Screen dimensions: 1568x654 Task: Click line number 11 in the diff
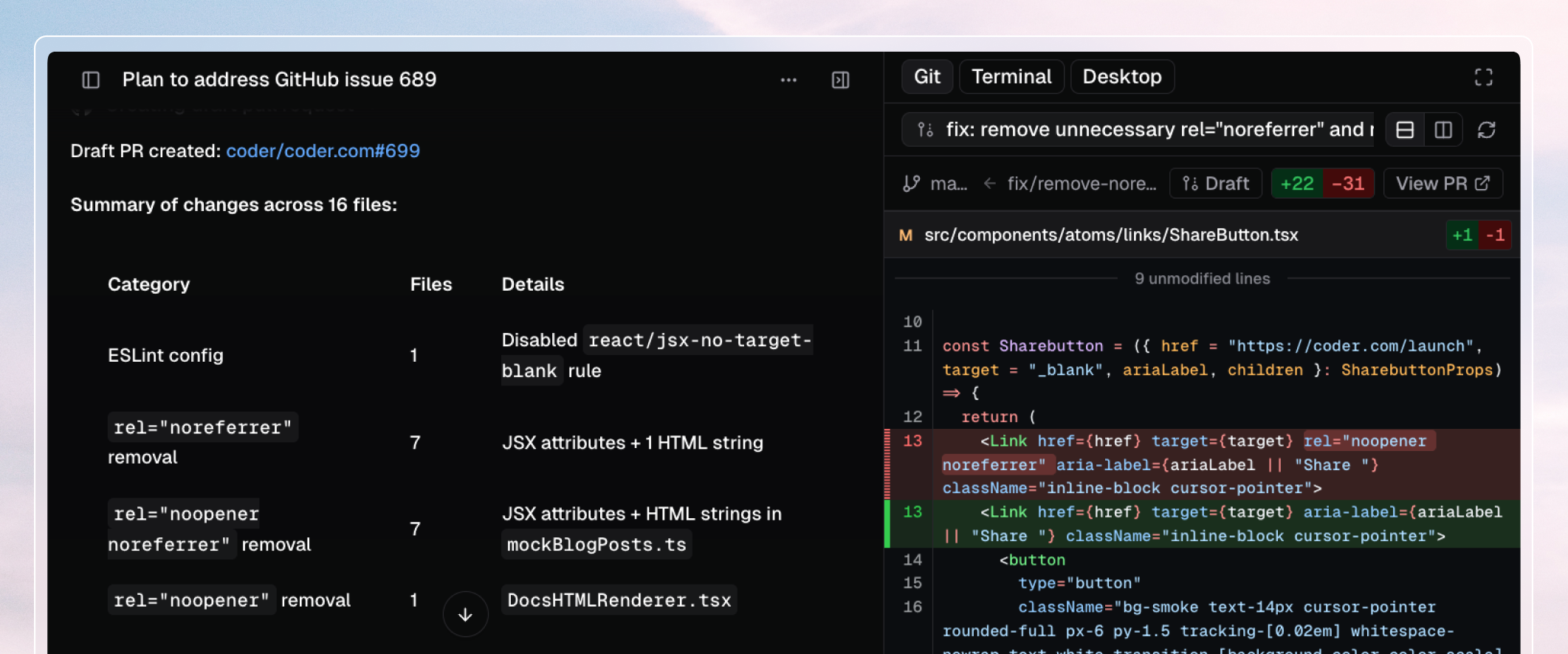[x=912, y=345]
